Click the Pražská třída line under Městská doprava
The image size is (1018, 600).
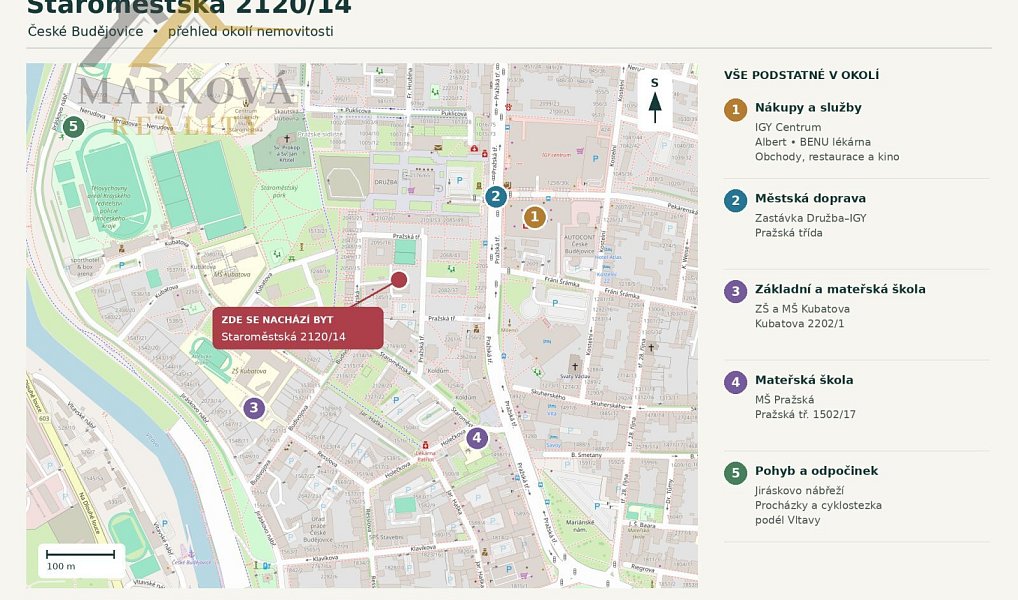(788, 232)
